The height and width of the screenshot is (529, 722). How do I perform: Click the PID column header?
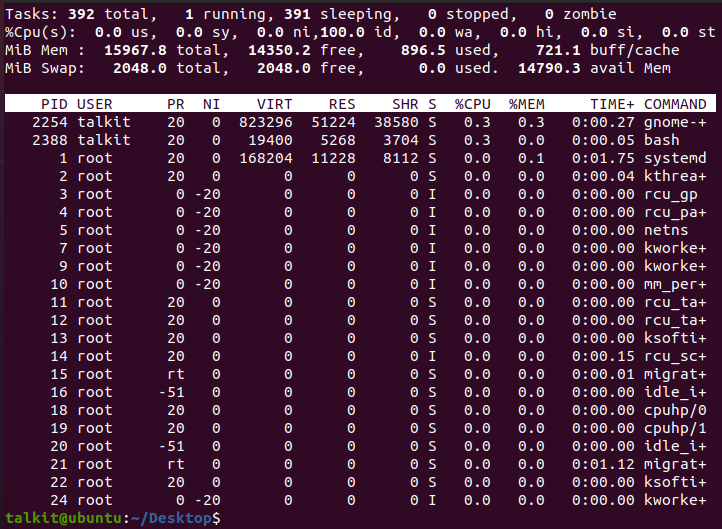54,104
